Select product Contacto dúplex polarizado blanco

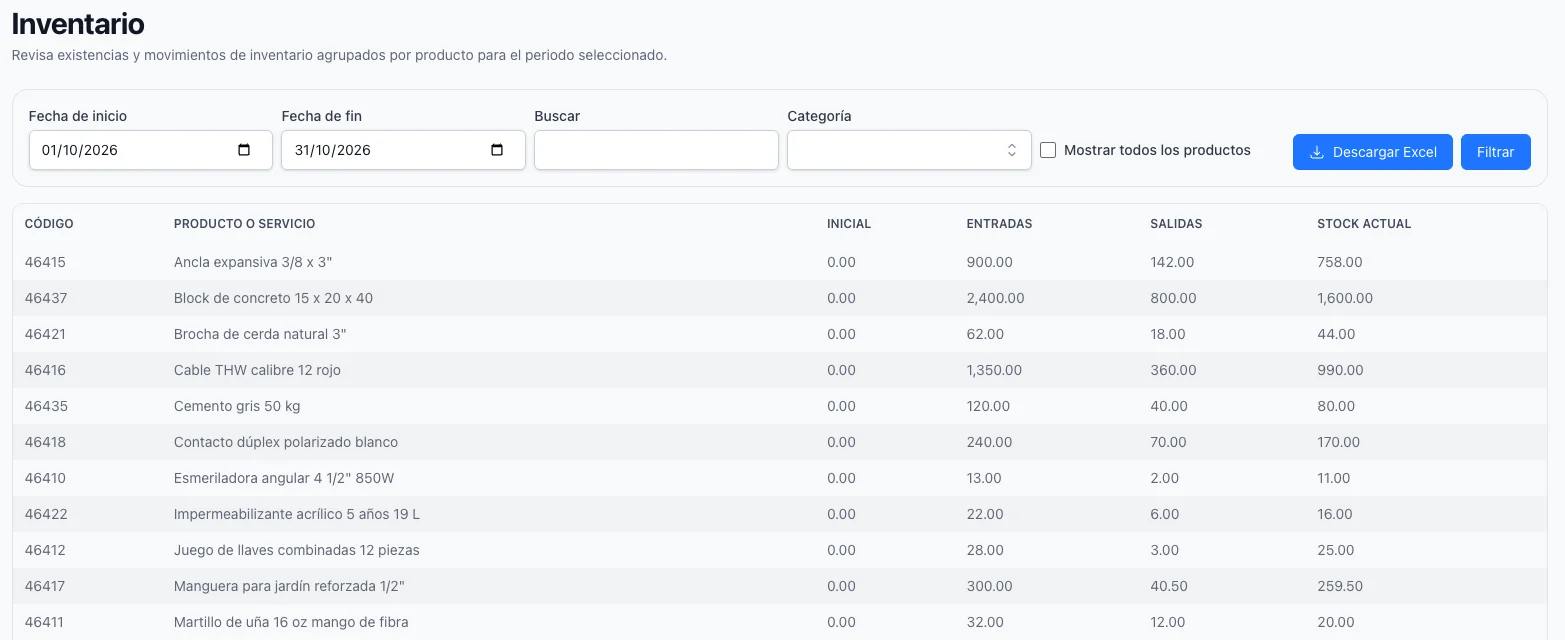click(x=286, y=442)
